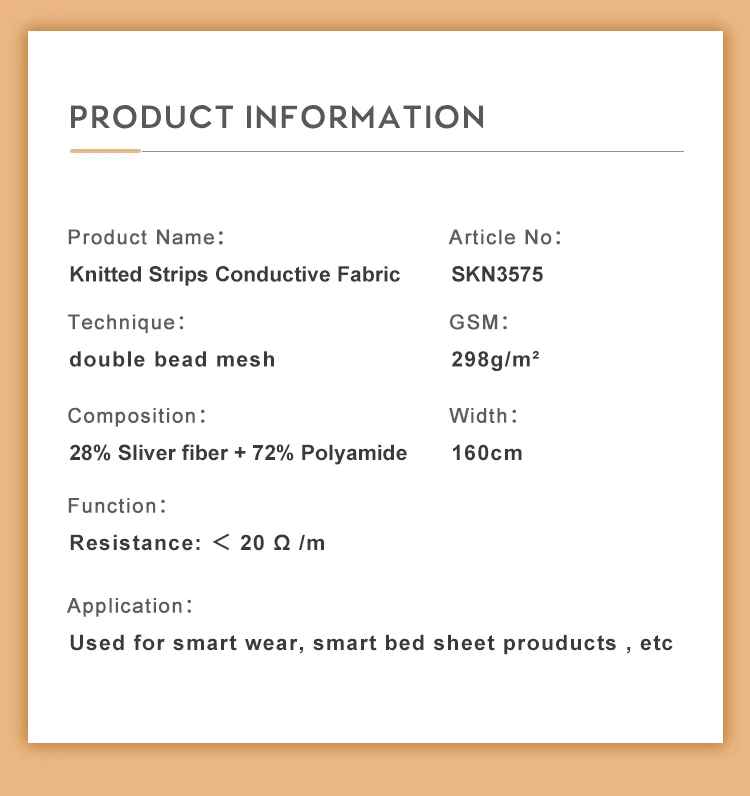The width and height of the screenshot is (750, 796).
Task: Select the 298g/m² value
Action: coord(496,359)
